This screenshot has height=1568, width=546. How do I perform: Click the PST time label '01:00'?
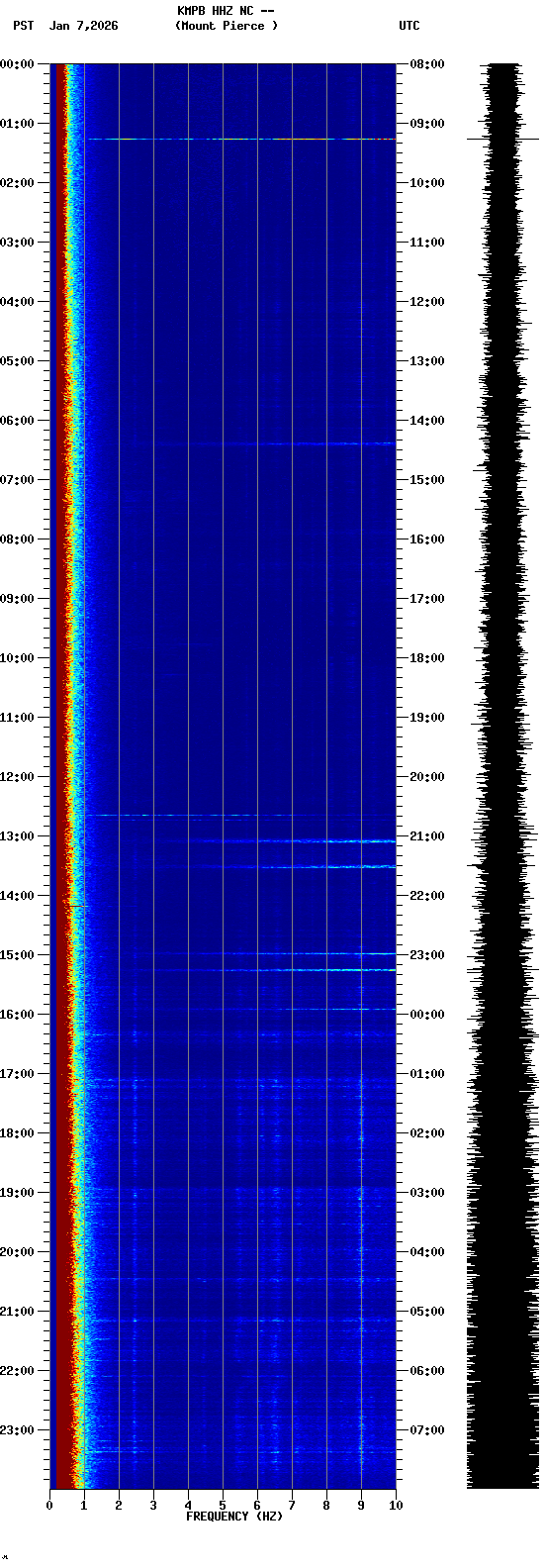coord(17,124)
